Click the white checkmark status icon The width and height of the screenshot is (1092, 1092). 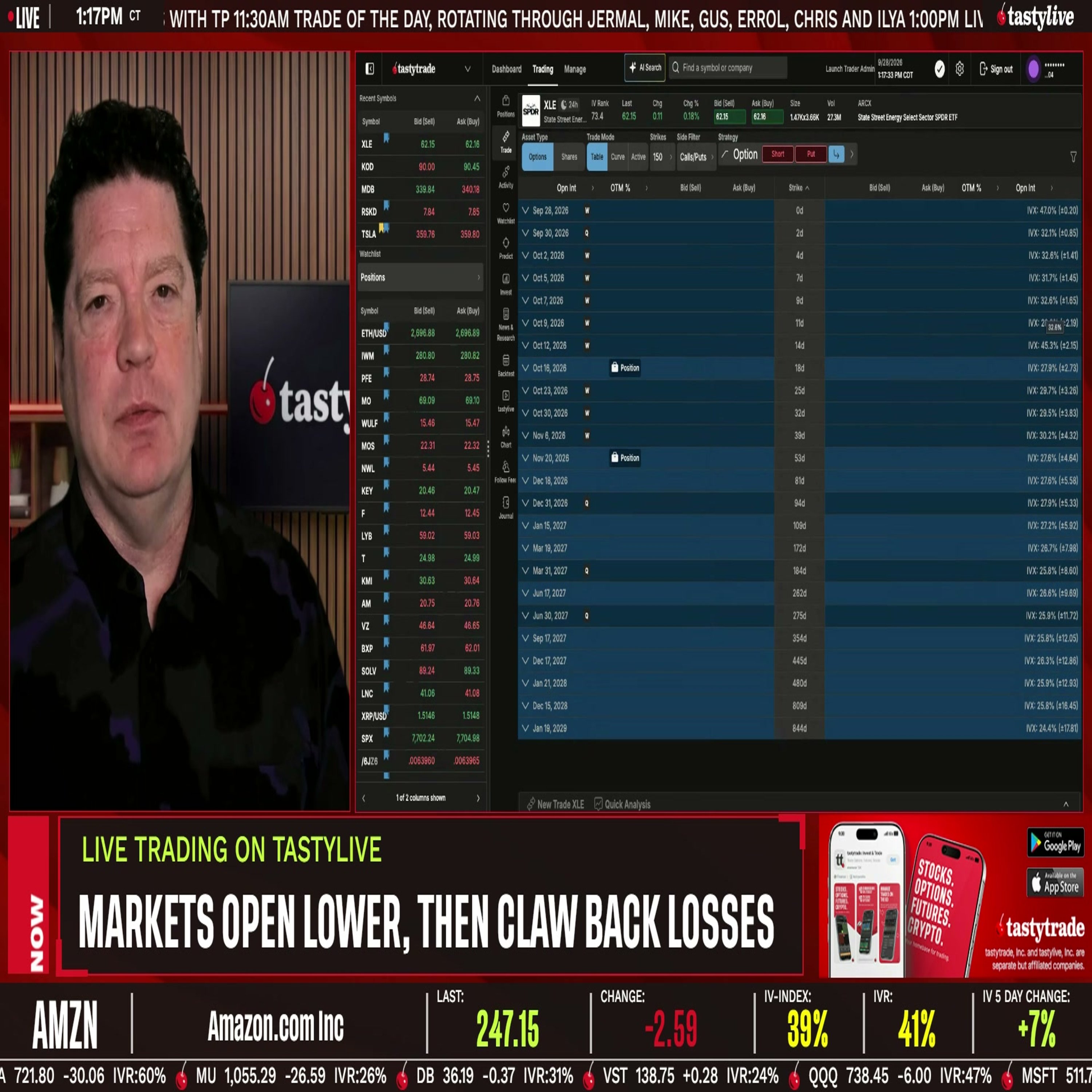[939, 69]
